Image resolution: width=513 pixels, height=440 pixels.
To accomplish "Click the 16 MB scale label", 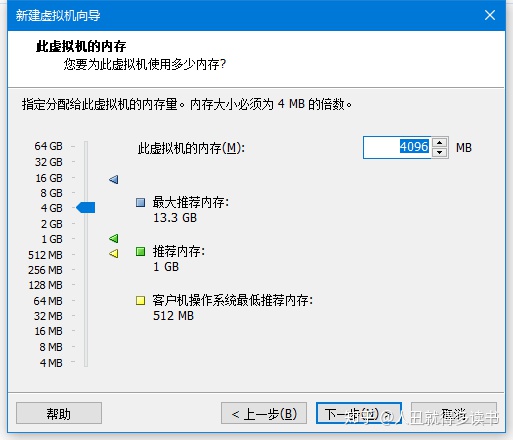I will click(49, 331).
